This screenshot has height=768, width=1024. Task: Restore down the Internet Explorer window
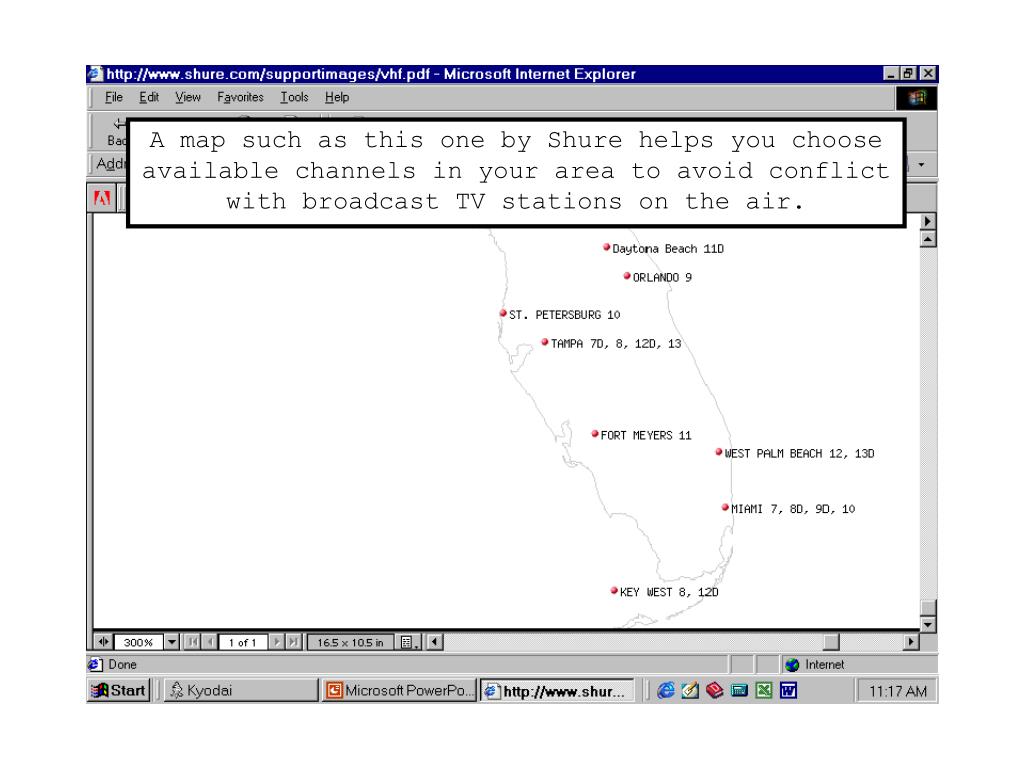[x=908, y=74]
